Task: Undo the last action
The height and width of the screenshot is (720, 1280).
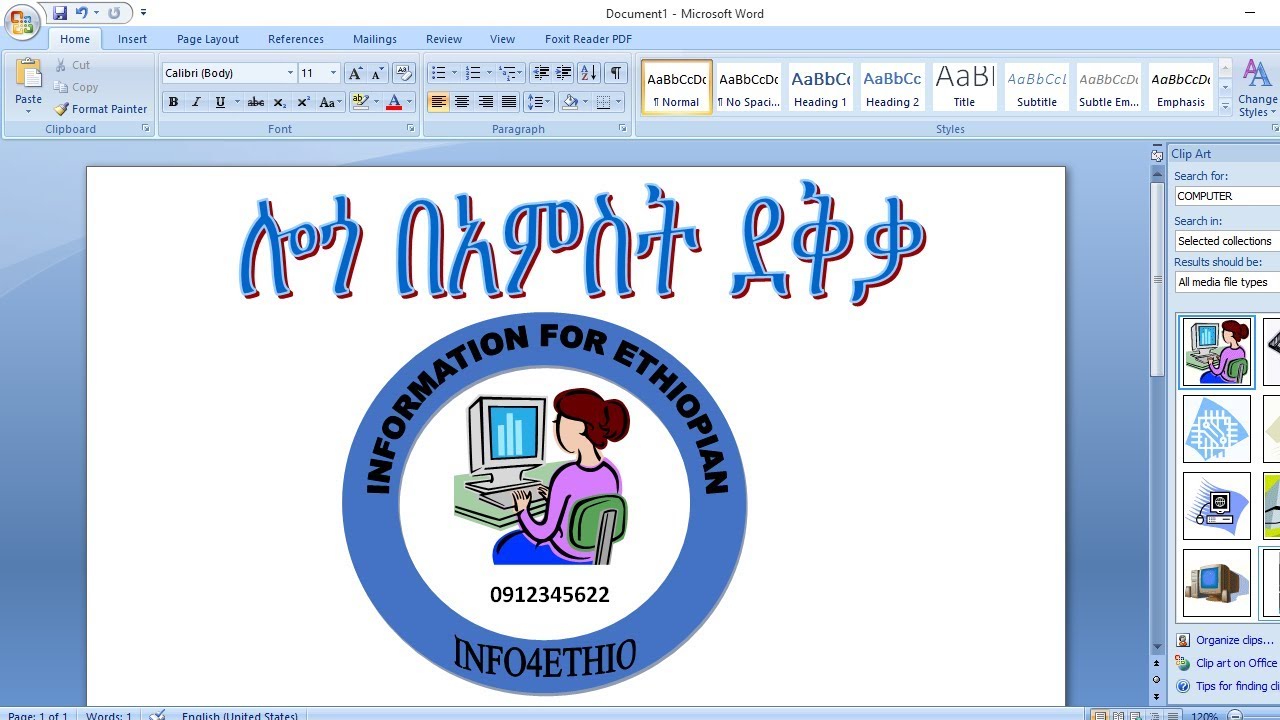Action: [81, 13]
